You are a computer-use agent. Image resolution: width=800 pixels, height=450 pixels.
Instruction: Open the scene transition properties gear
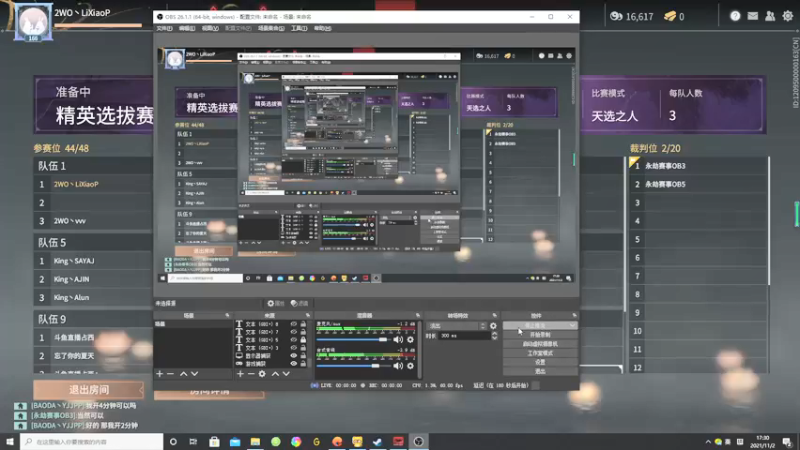pos(493,326)
